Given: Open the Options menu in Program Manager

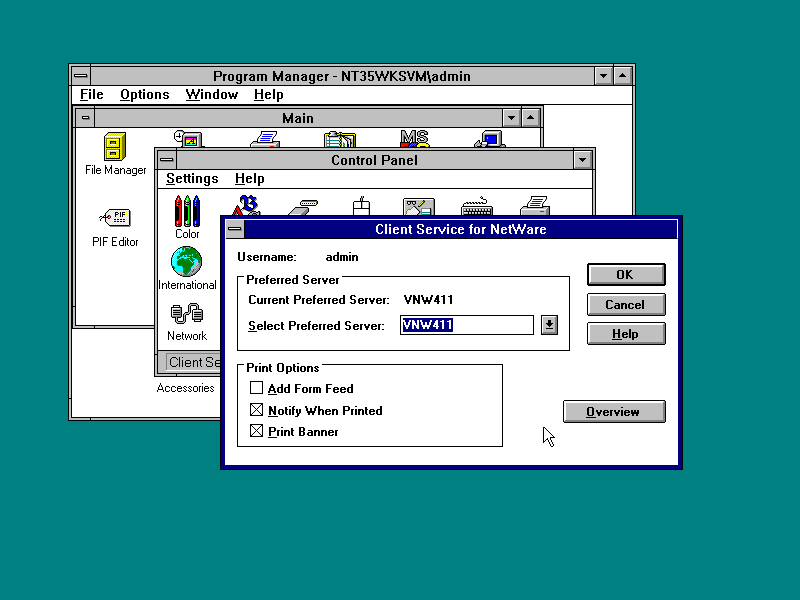Looking at the screenshot, I should 144,94.
